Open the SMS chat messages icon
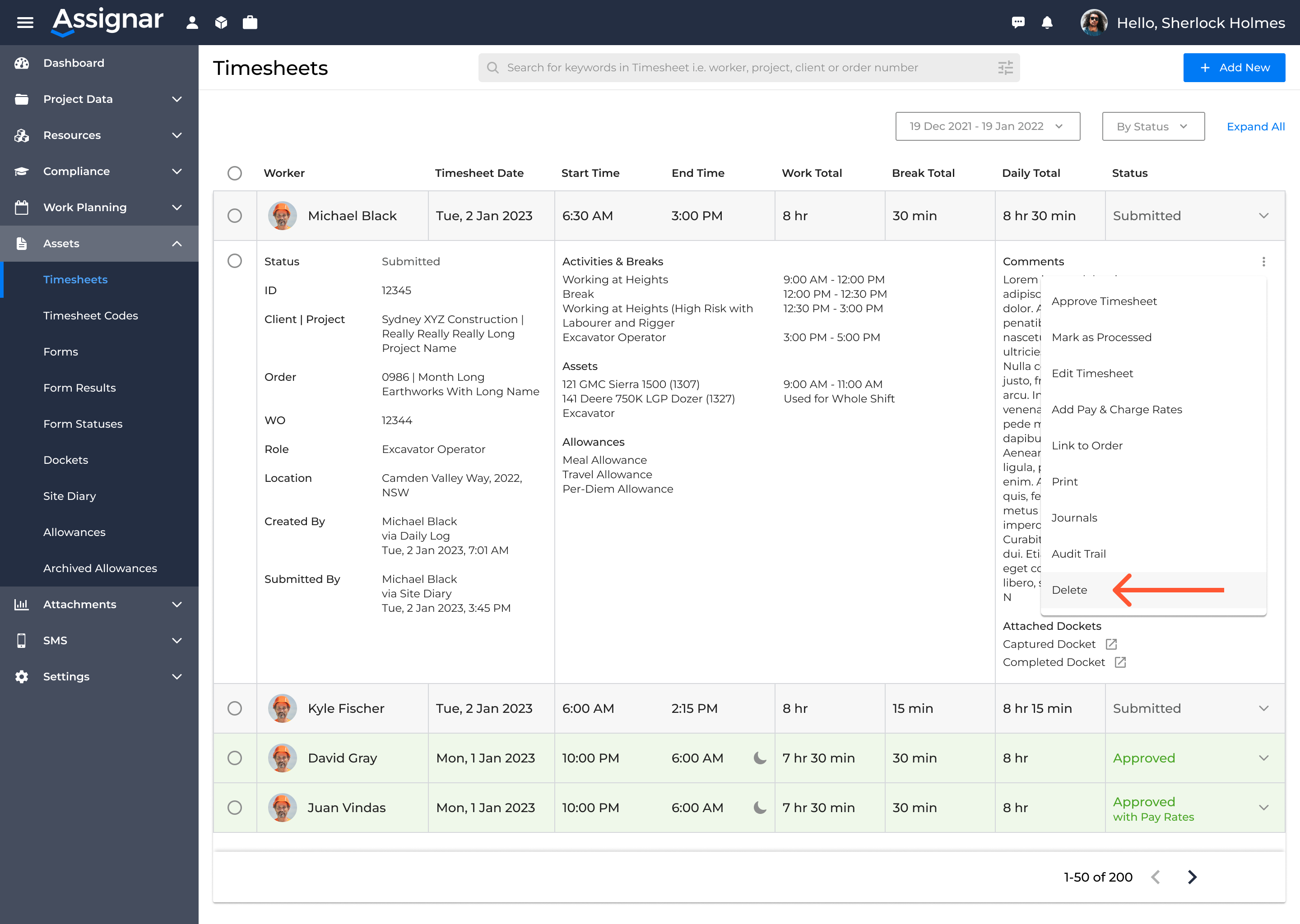Screen dimensions: 1300x924 pyautogui.click(x=1018, y=23)
